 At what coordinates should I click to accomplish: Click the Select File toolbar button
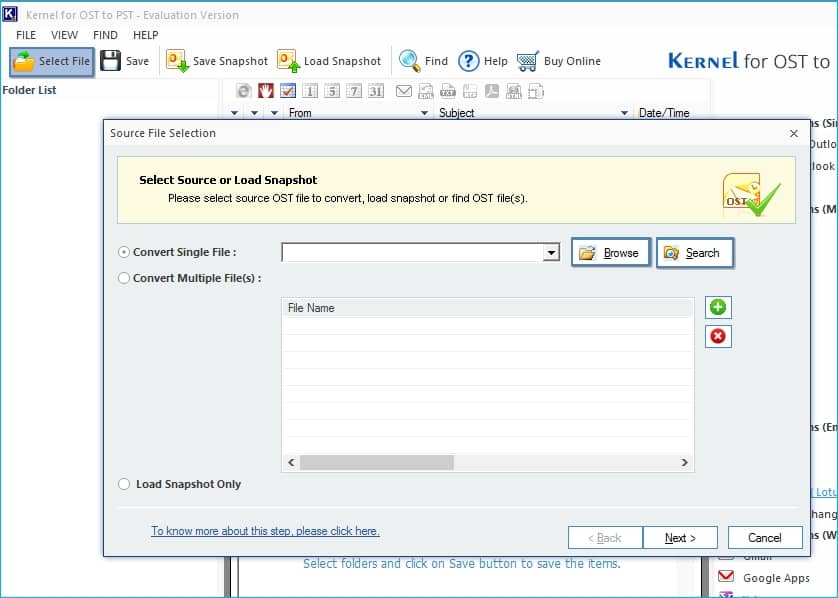pyautogui.click(x=52, y=61)
